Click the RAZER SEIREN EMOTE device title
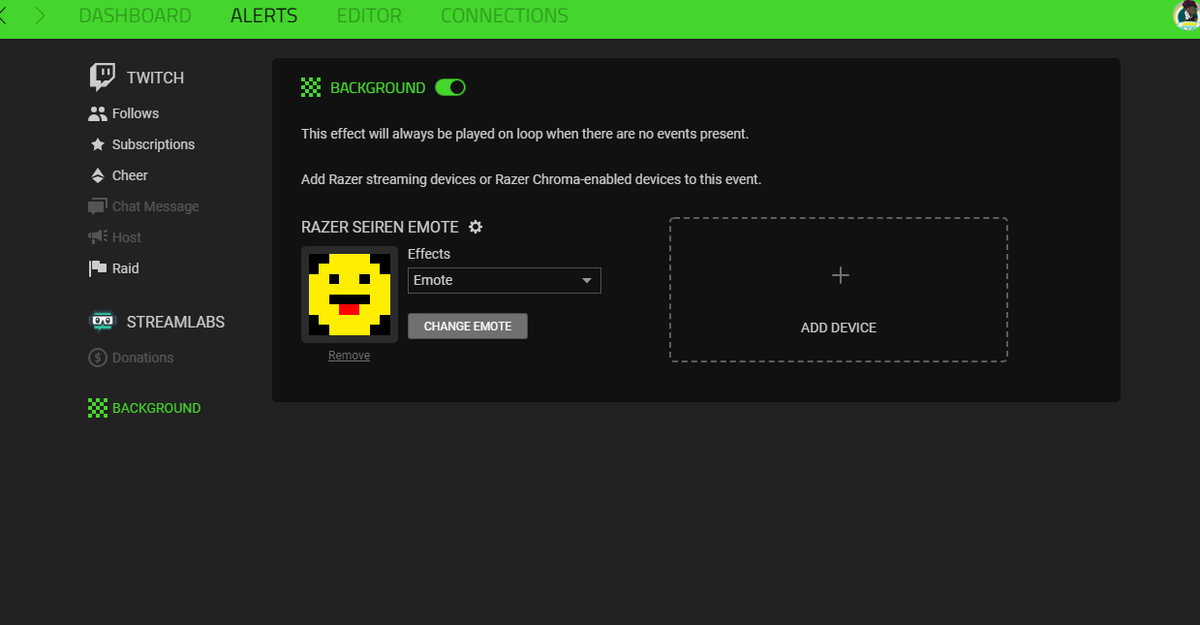The image size is (1200, 625). point(380,227)
